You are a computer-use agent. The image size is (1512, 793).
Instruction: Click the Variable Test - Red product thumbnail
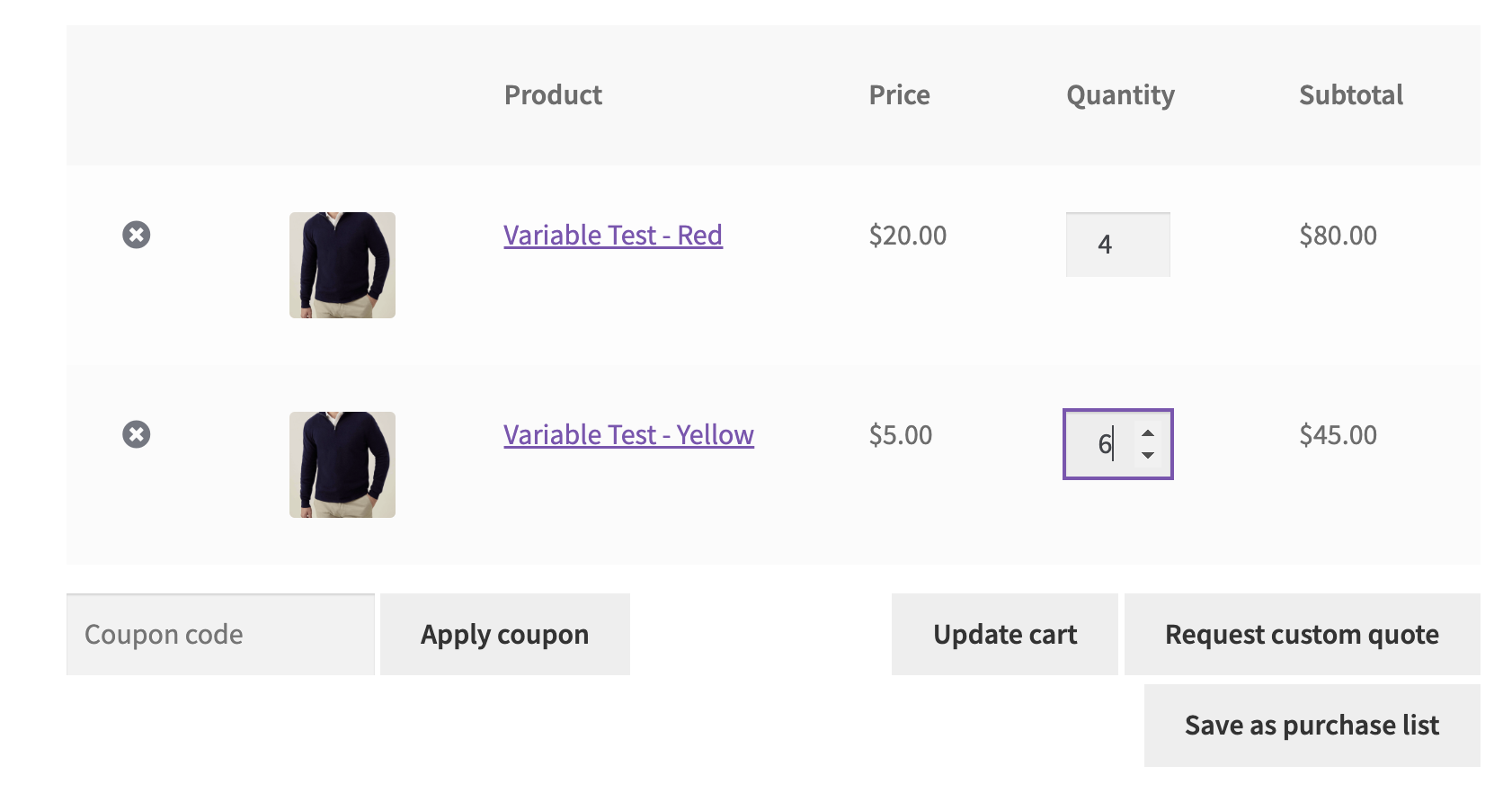(342, 264)
